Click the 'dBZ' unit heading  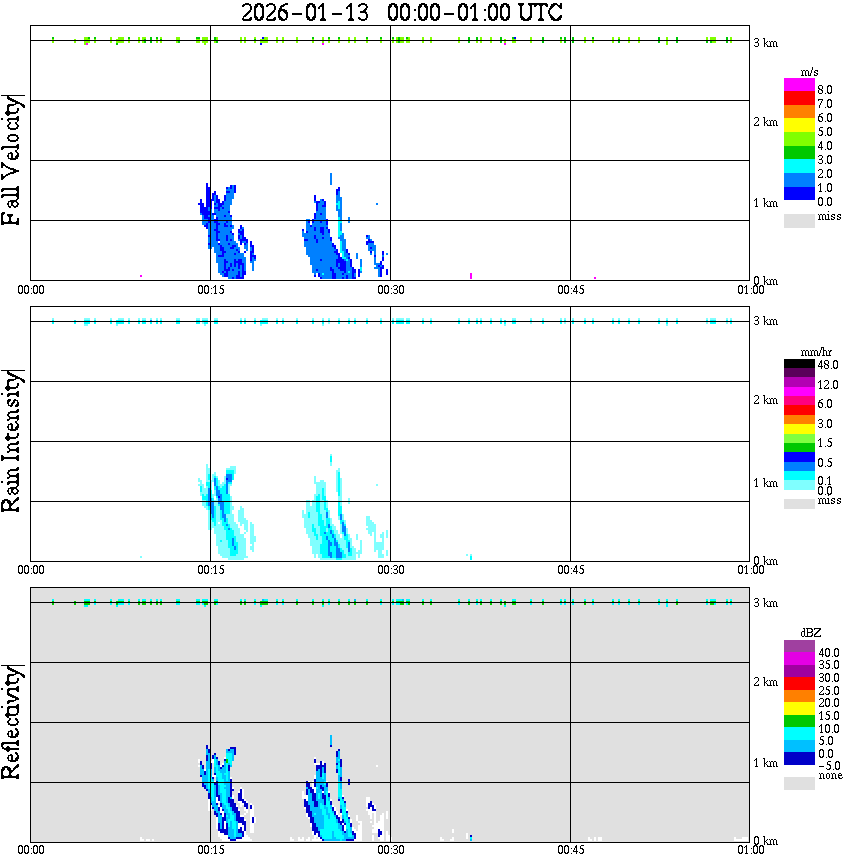(x=811, y=633)
